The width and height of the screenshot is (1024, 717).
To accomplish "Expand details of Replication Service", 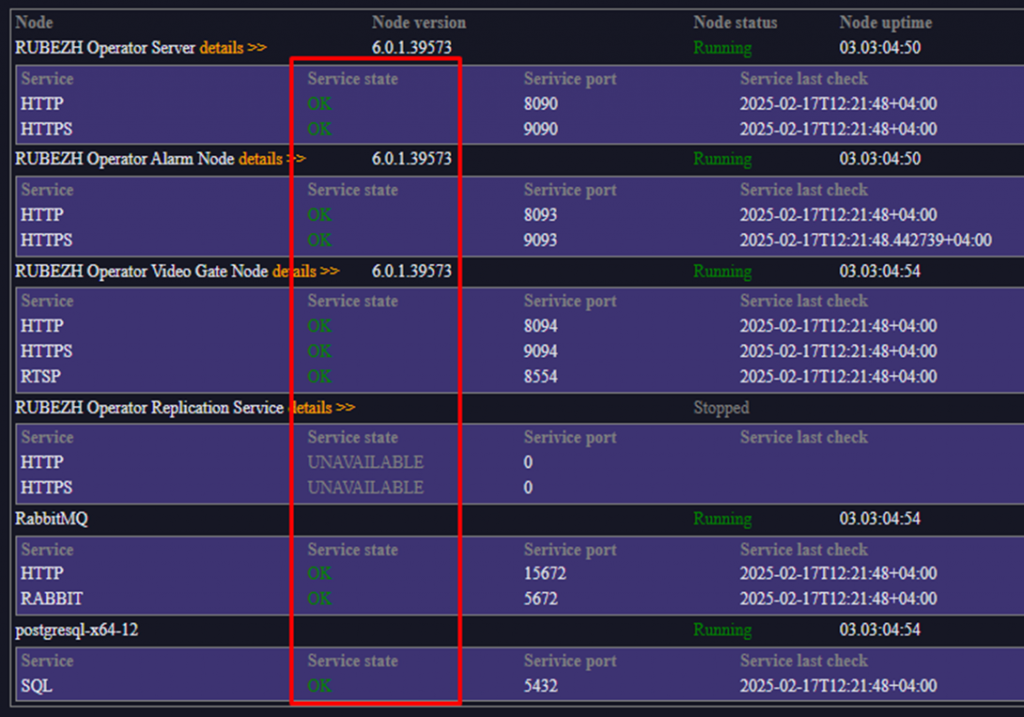I will click(322, 408).
